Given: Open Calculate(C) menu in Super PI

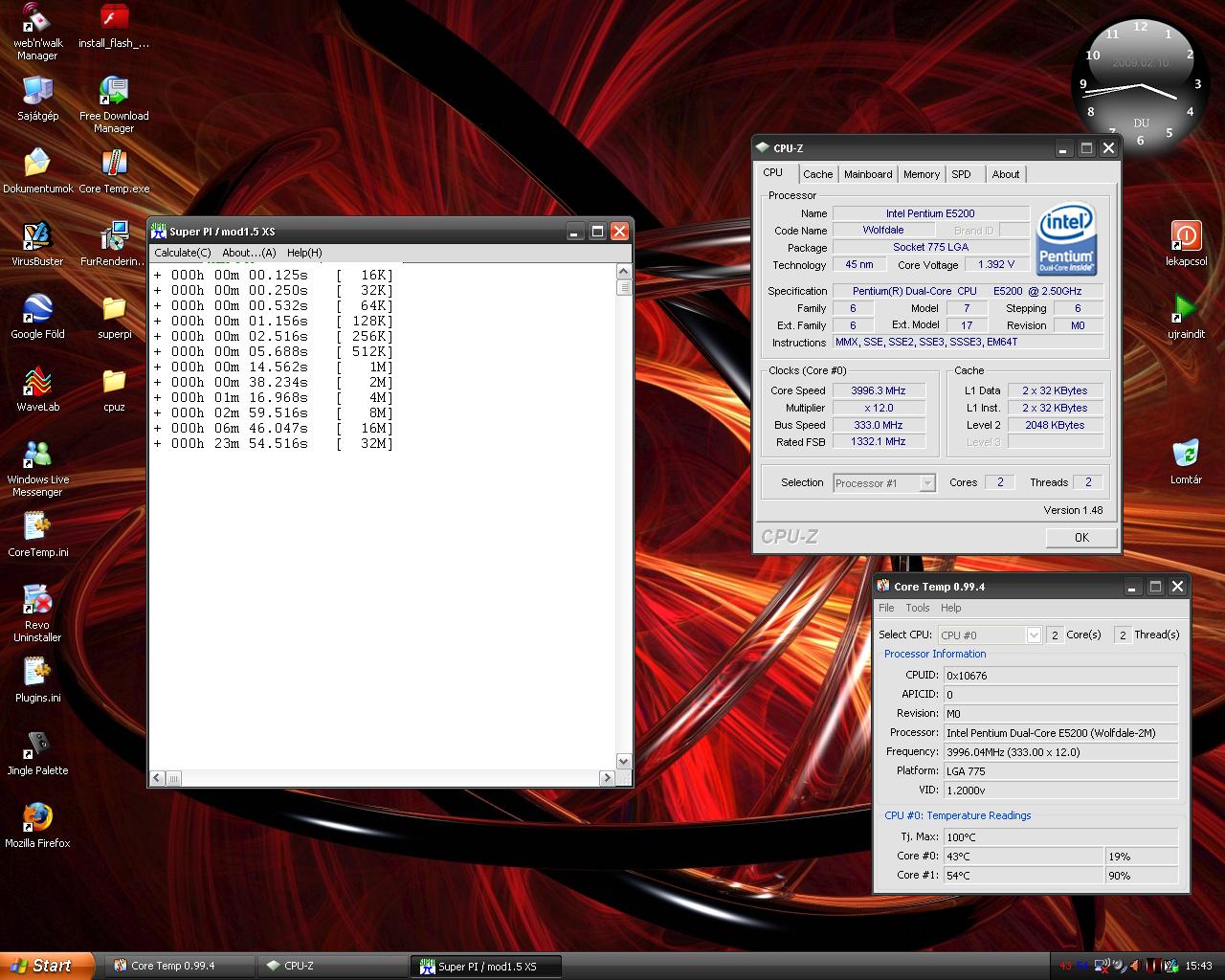Looking at the screenshot, I should point(183,253).
